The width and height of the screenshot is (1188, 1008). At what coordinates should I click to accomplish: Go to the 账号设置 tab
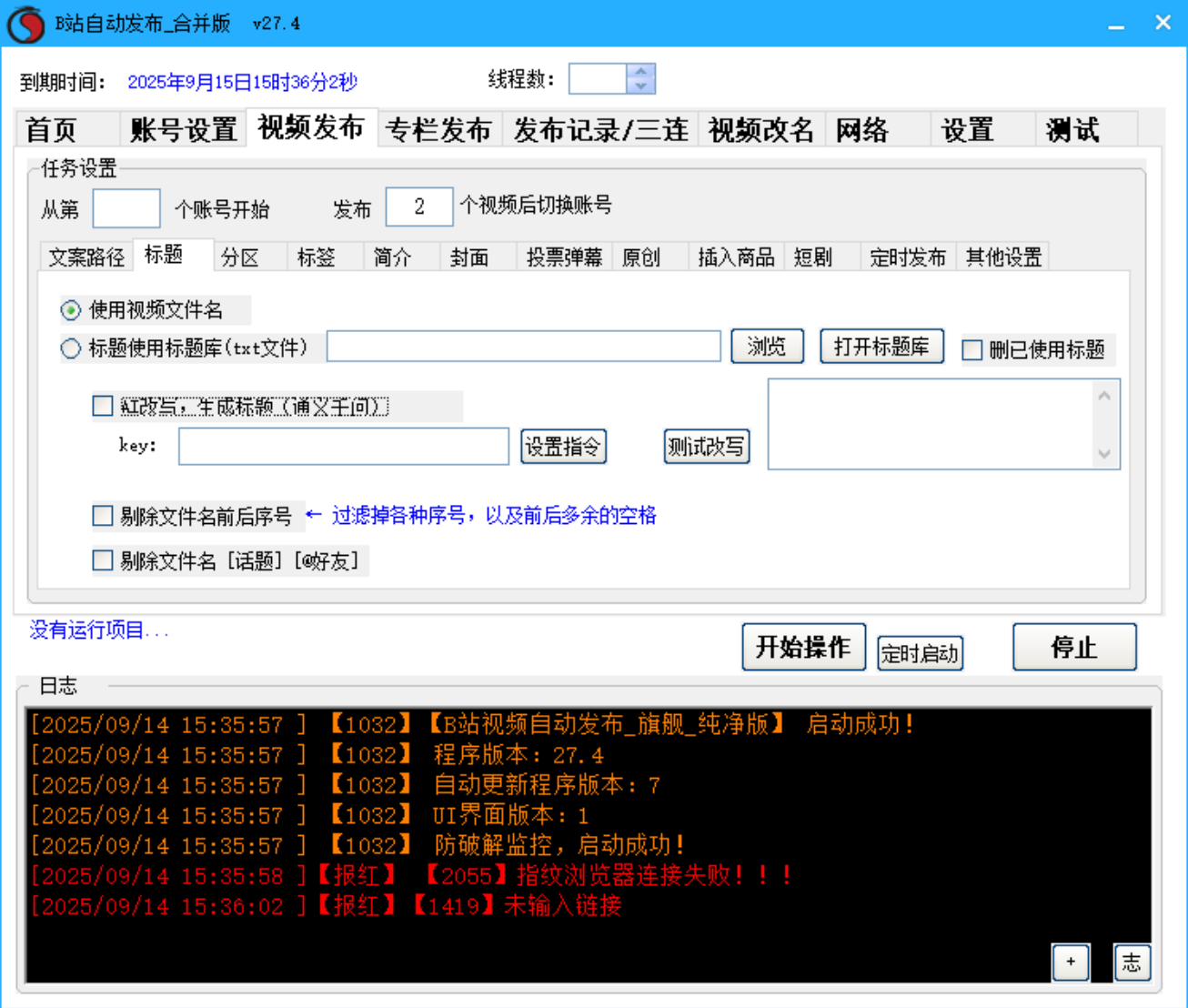[x=183, y=130]
